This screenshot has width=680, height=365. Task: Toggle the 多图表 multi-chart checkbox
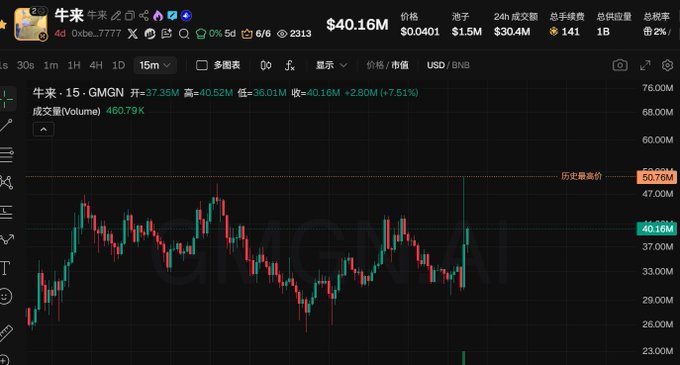click(202, 65)
